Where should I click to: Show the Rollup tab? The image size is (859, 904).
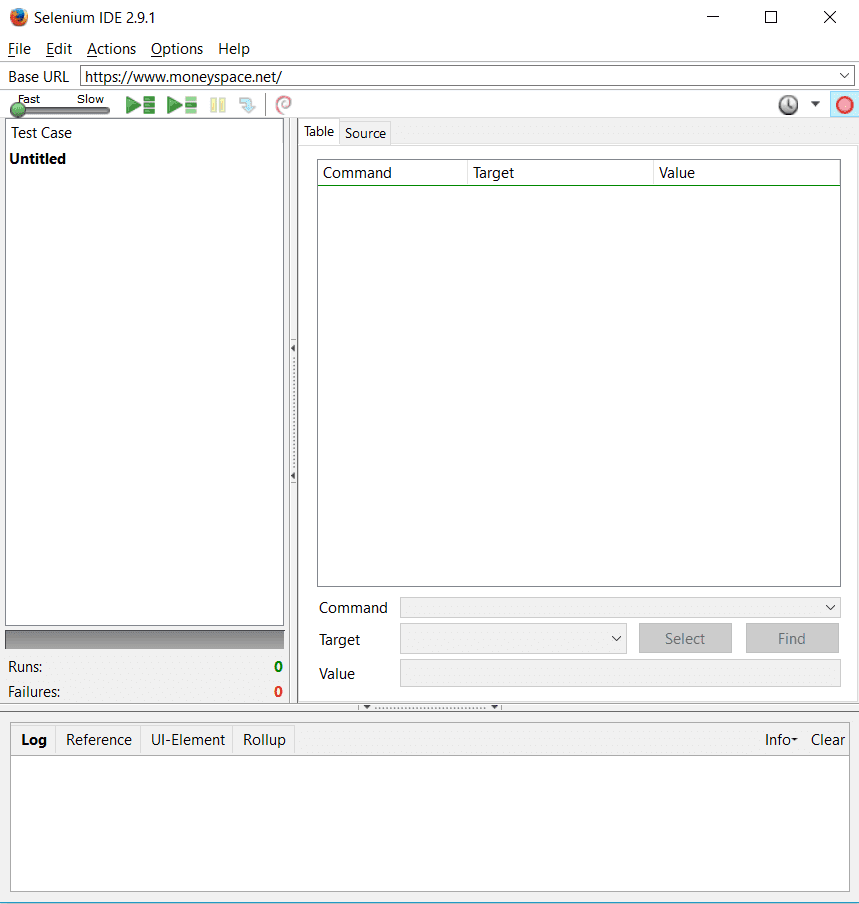(x=264, y=740)
